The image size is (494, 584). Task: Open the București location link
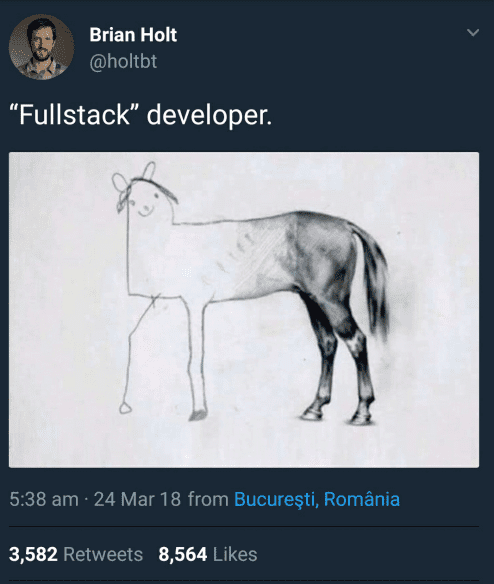tap(276, 499)
